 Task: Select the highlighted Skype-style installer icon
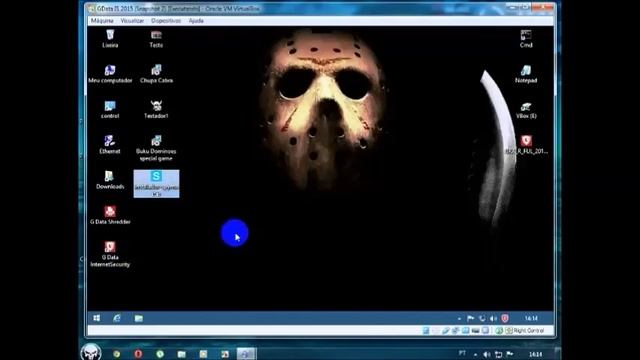[x=156, y=184]
